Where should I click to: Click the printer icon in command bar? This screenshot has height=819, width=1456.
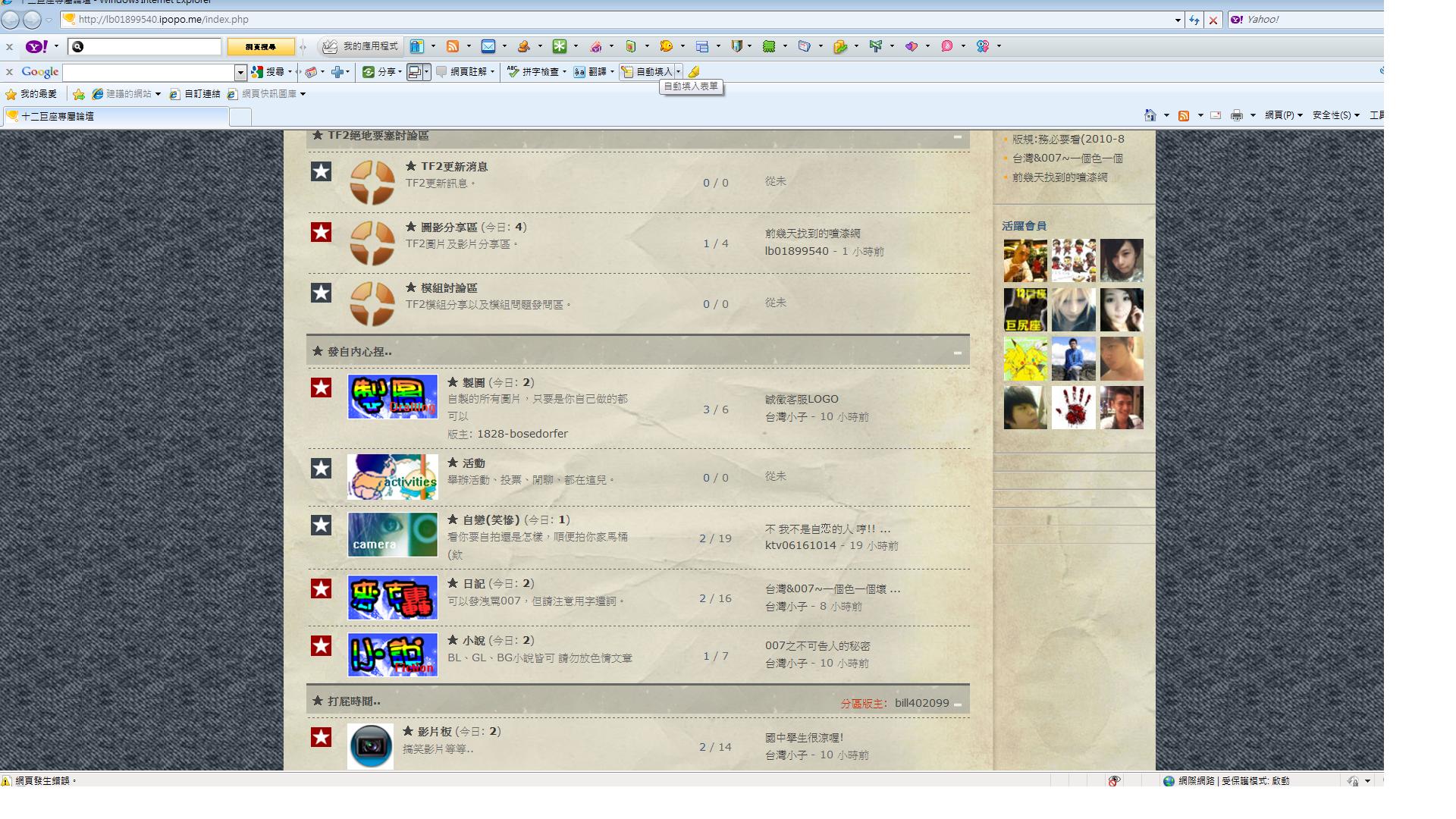1236,115
